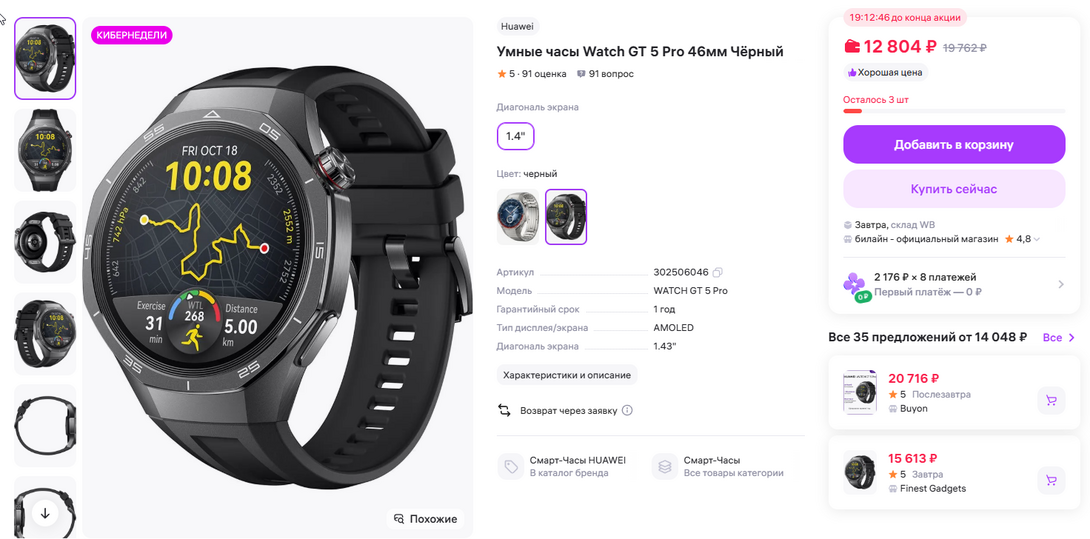
Task: Choose the silver watch color variant
Action: tap(517, 217)
